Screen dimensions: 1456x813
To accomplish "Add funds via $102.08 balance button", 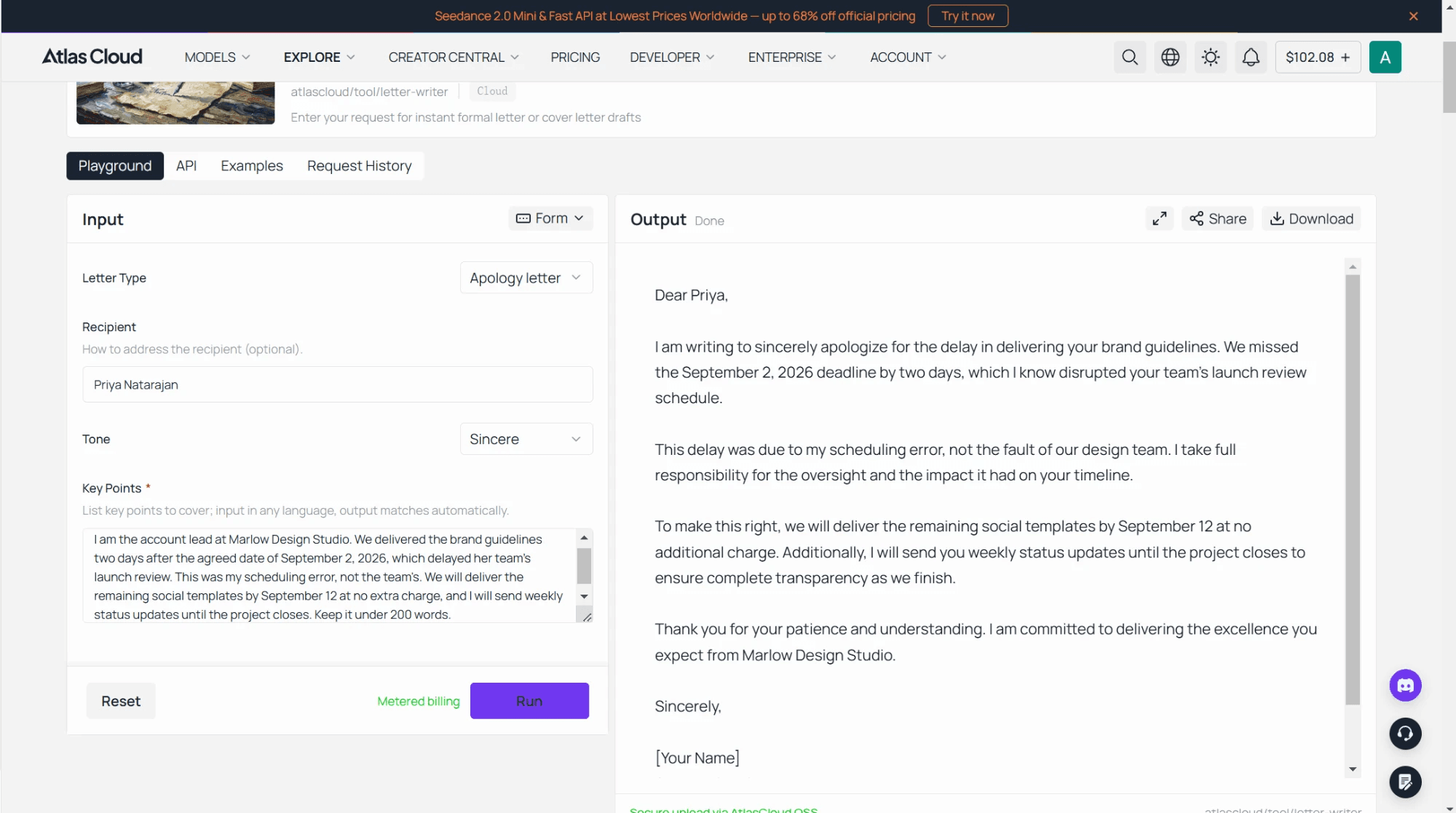I will pyautogui.click(x=1318, y=57).
